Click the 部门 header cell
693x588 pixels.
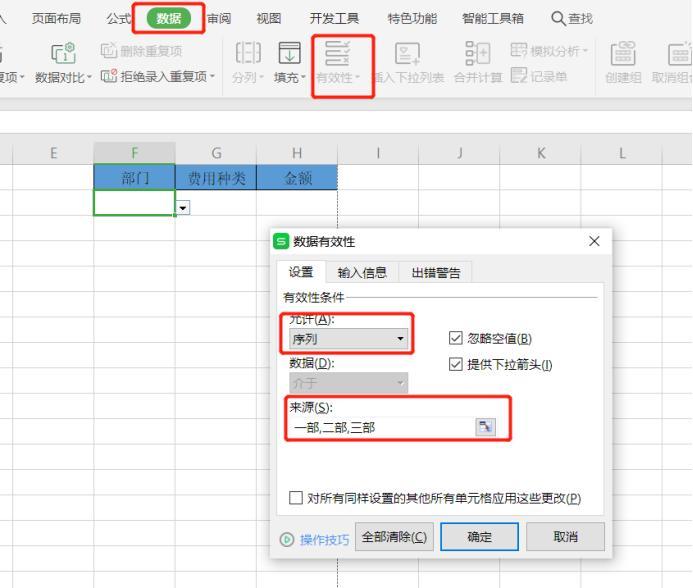point(134,178)
